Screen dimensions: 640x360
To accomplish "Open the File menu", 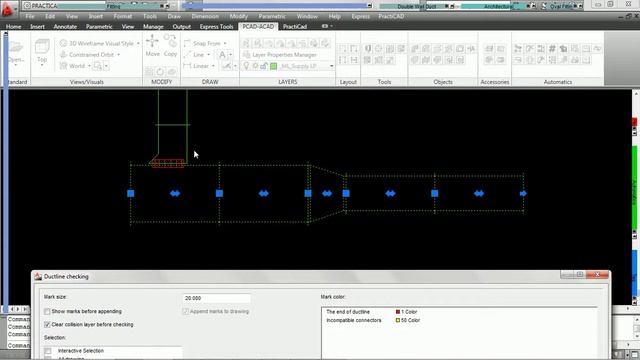I will [x=30, y=16].
